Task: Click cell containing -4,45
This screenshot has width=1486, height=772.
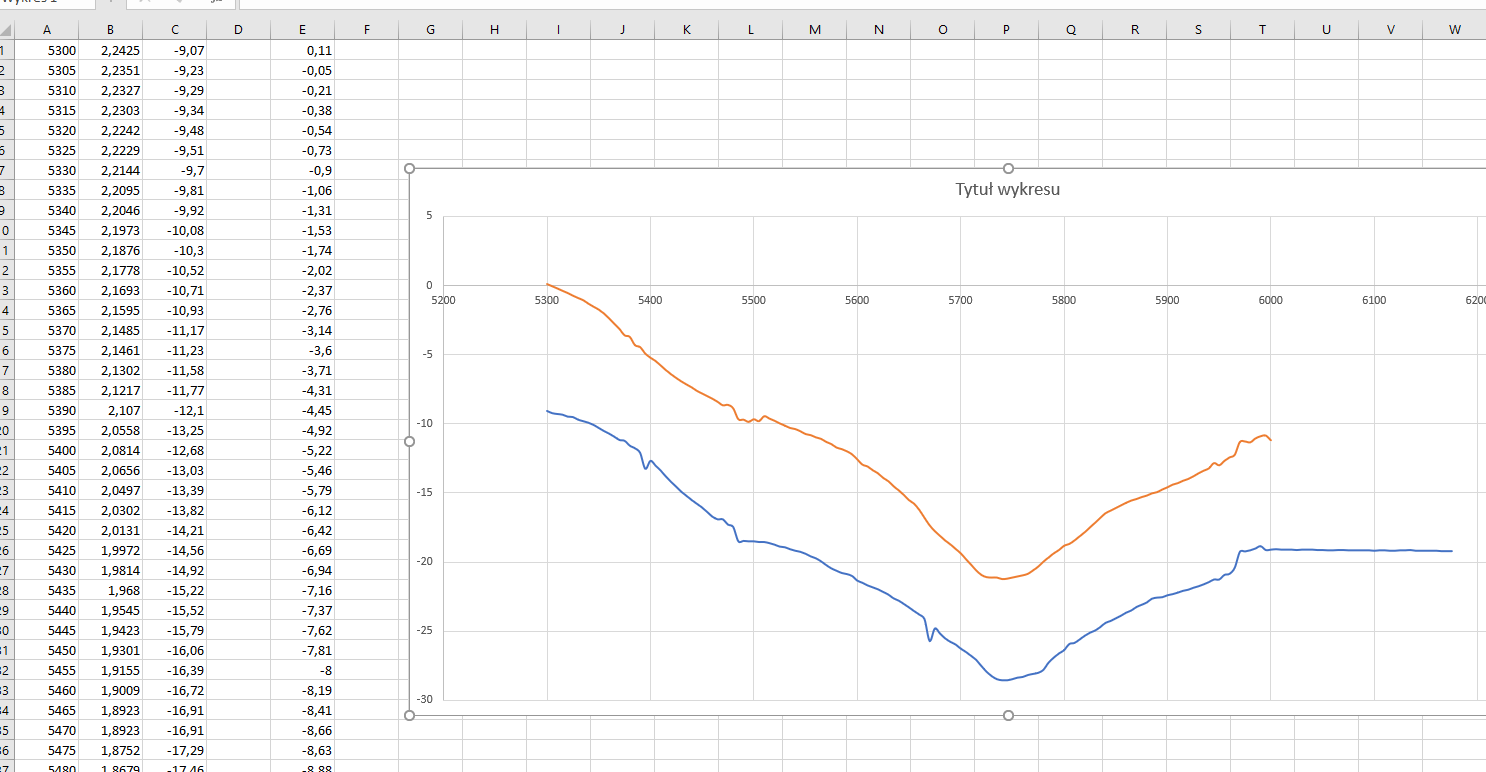Action: pos(302,410)
